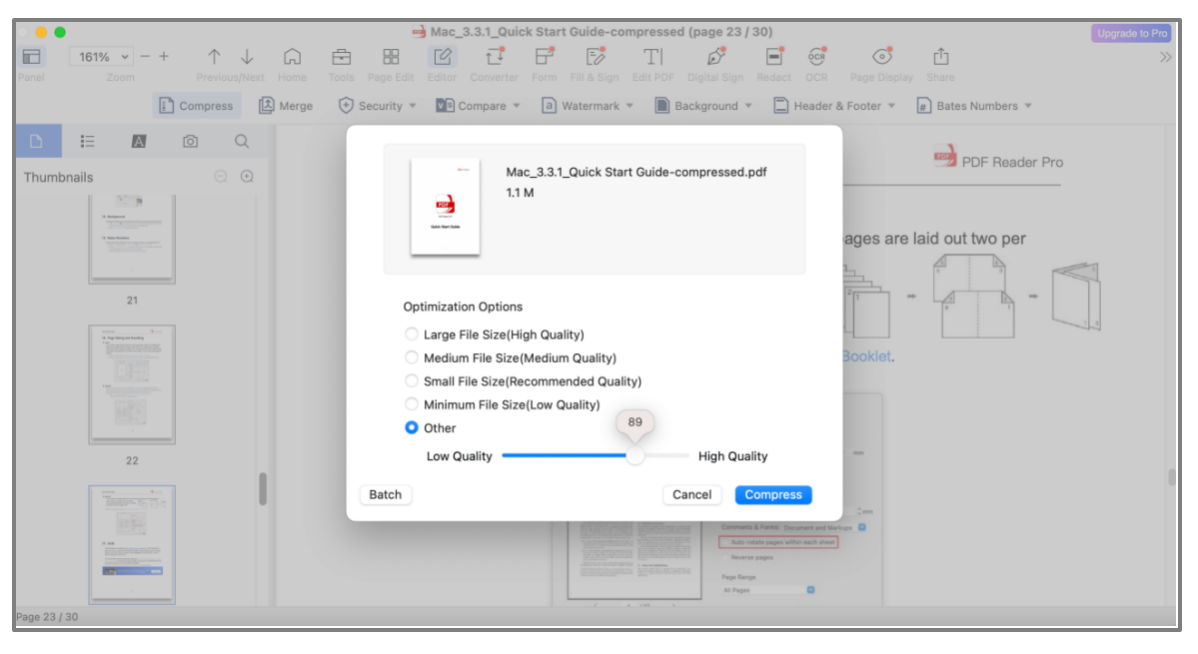
Task: Click PDF file preview in dialog
Action: click(x=445, y=206)
